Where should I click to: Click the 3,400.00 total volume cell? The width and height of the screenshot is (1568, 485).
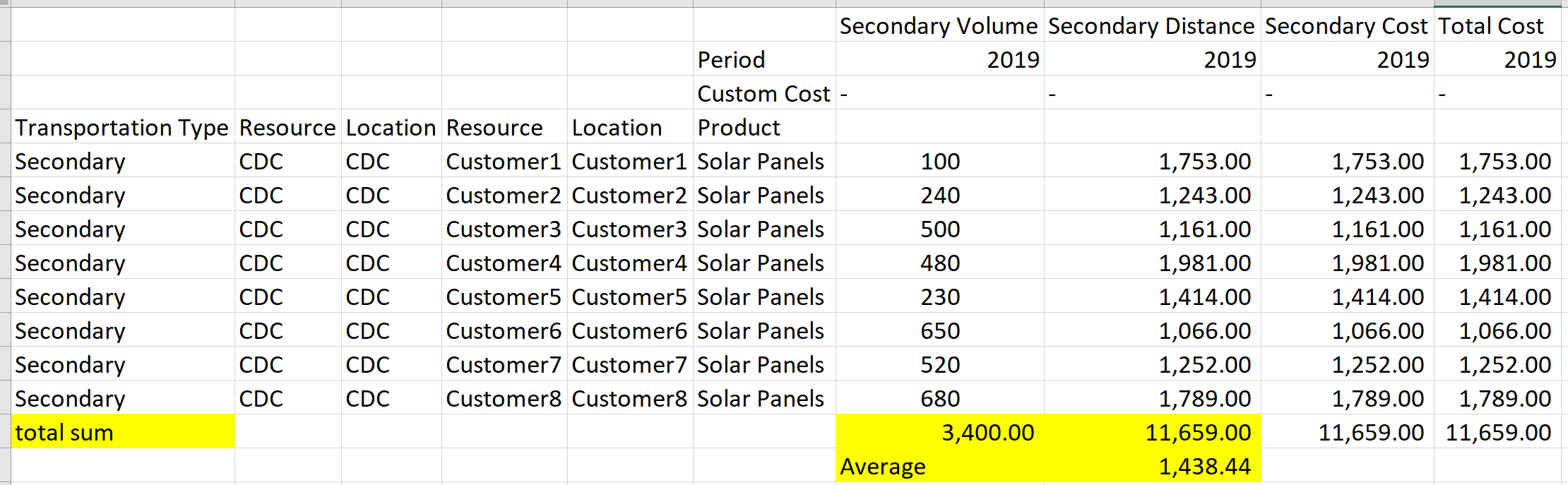click(939, 432)
